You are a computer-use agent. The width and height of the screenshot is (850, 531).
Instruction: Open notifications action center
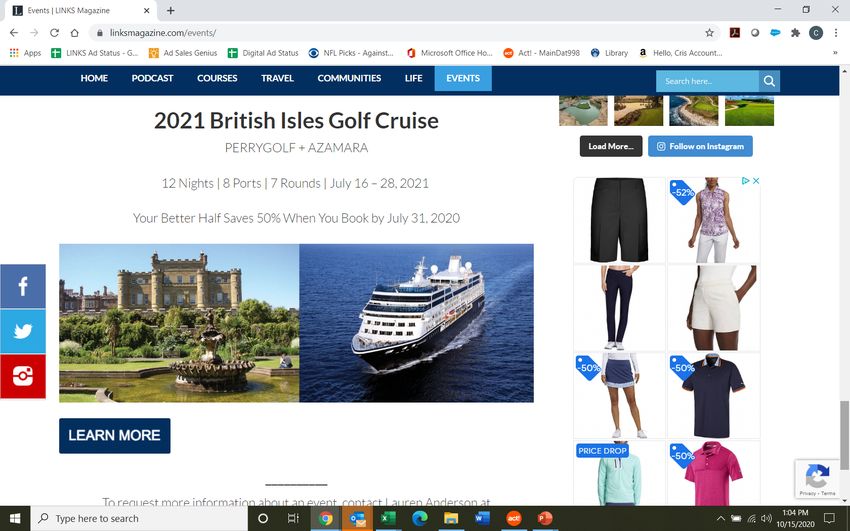(x=829, y=519)
